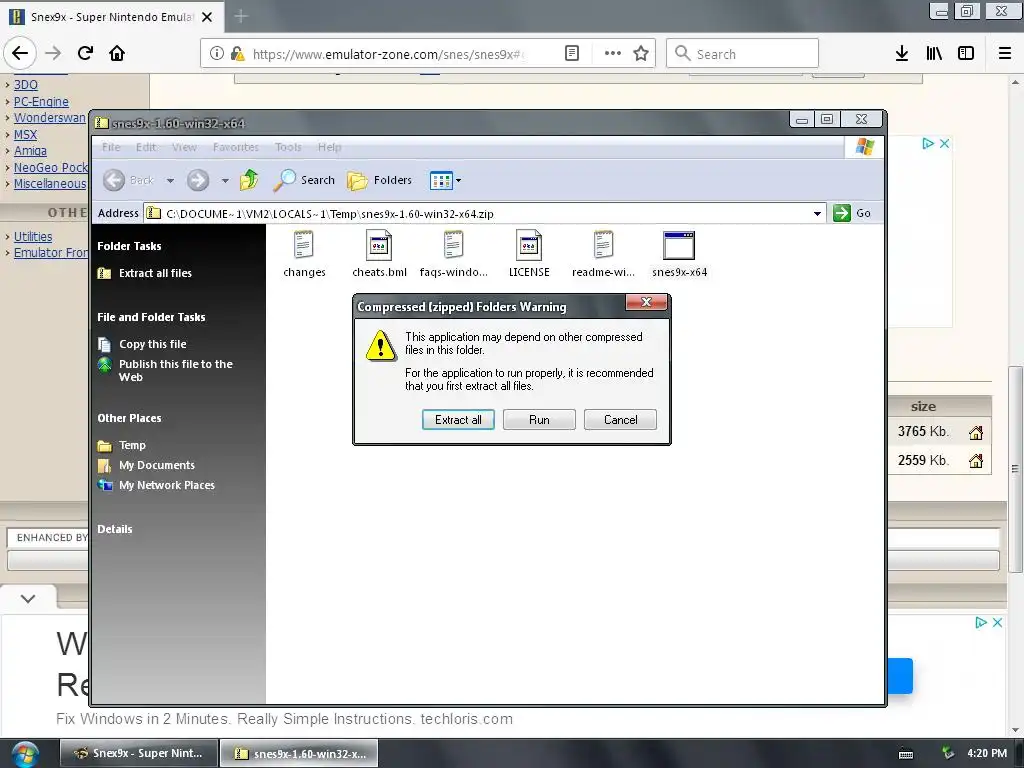Viewport: 1024px width, 768px height.
Task: Click the Windows Start orb
Action: tap(25, 754)
